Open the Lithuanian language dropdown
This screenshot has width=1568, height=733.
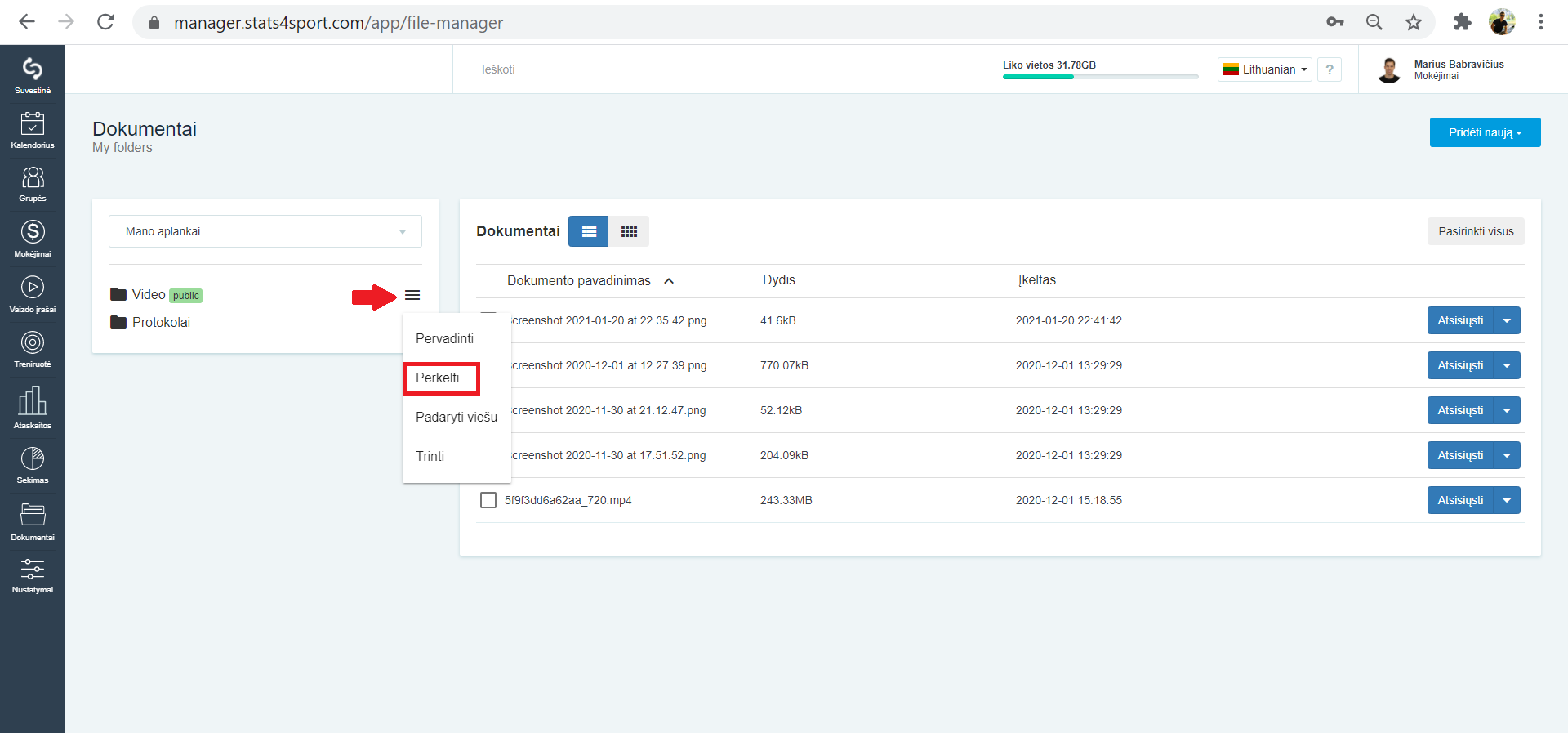pyautogui.click(x=1265, y=69)
